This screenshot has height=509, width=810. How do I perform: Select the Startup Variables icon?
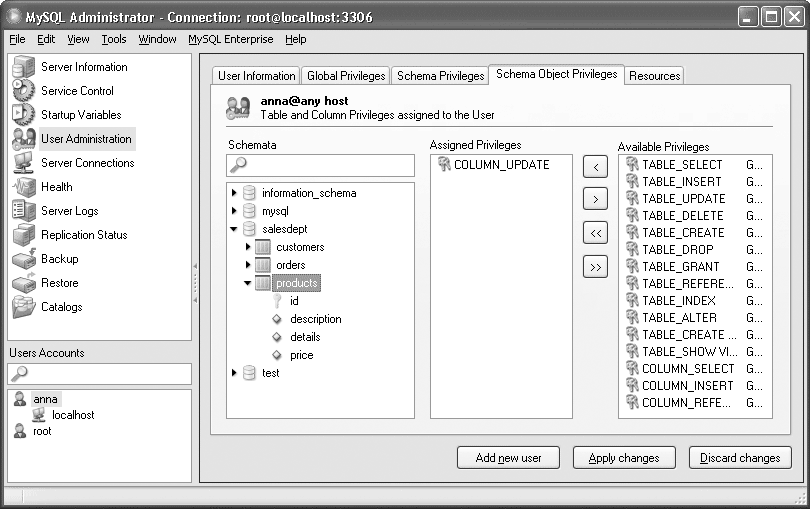click(23, 115)
